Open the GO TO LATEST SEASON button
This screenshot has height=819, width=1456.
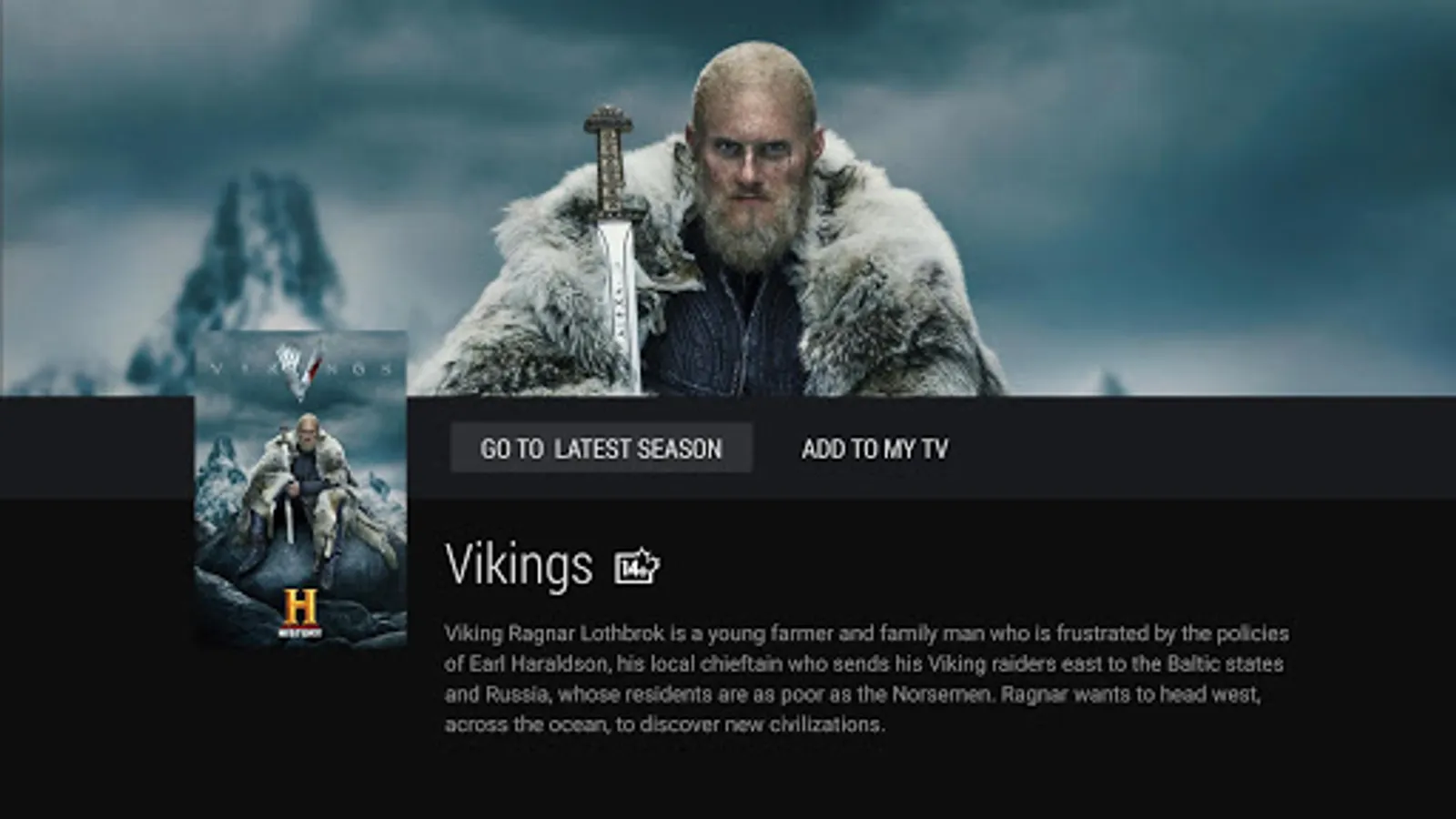(601, 449)
